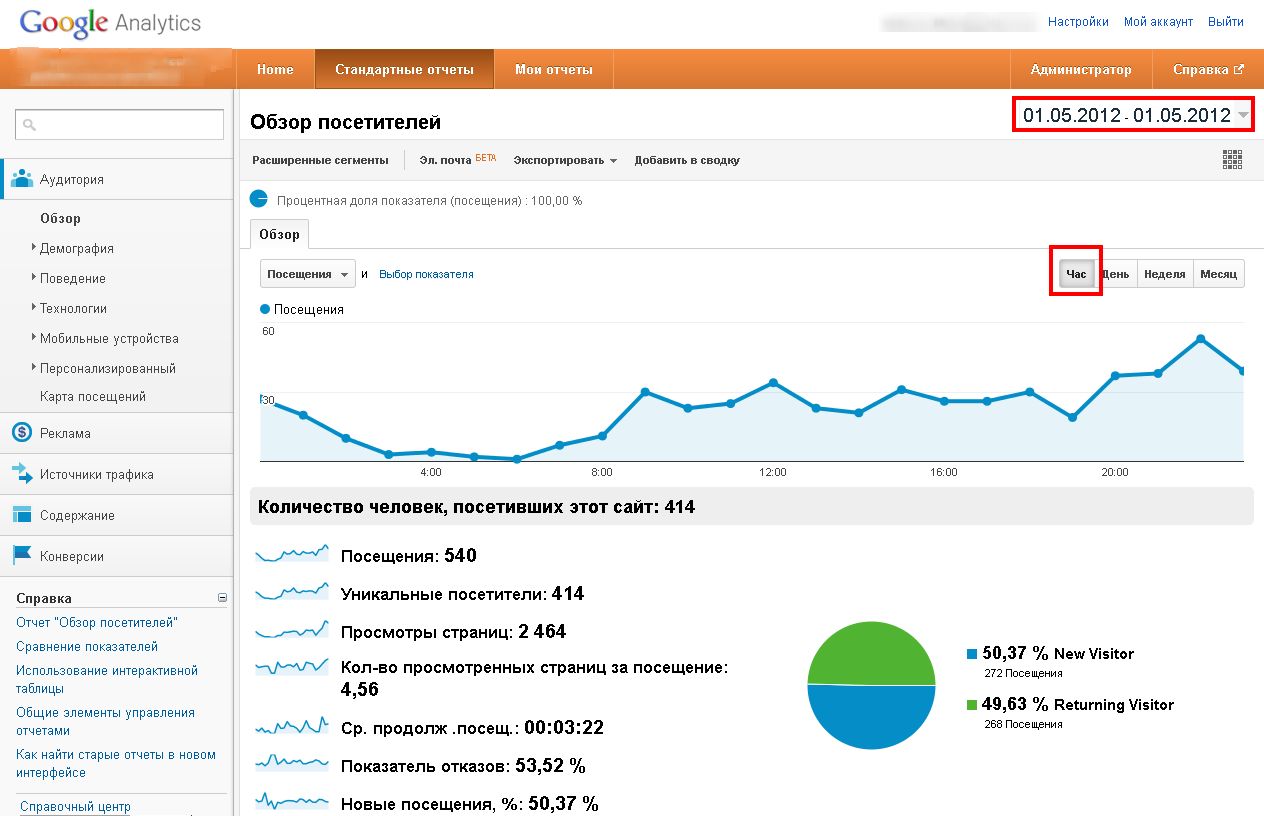Open the Администратор tab

(1083, 69)
